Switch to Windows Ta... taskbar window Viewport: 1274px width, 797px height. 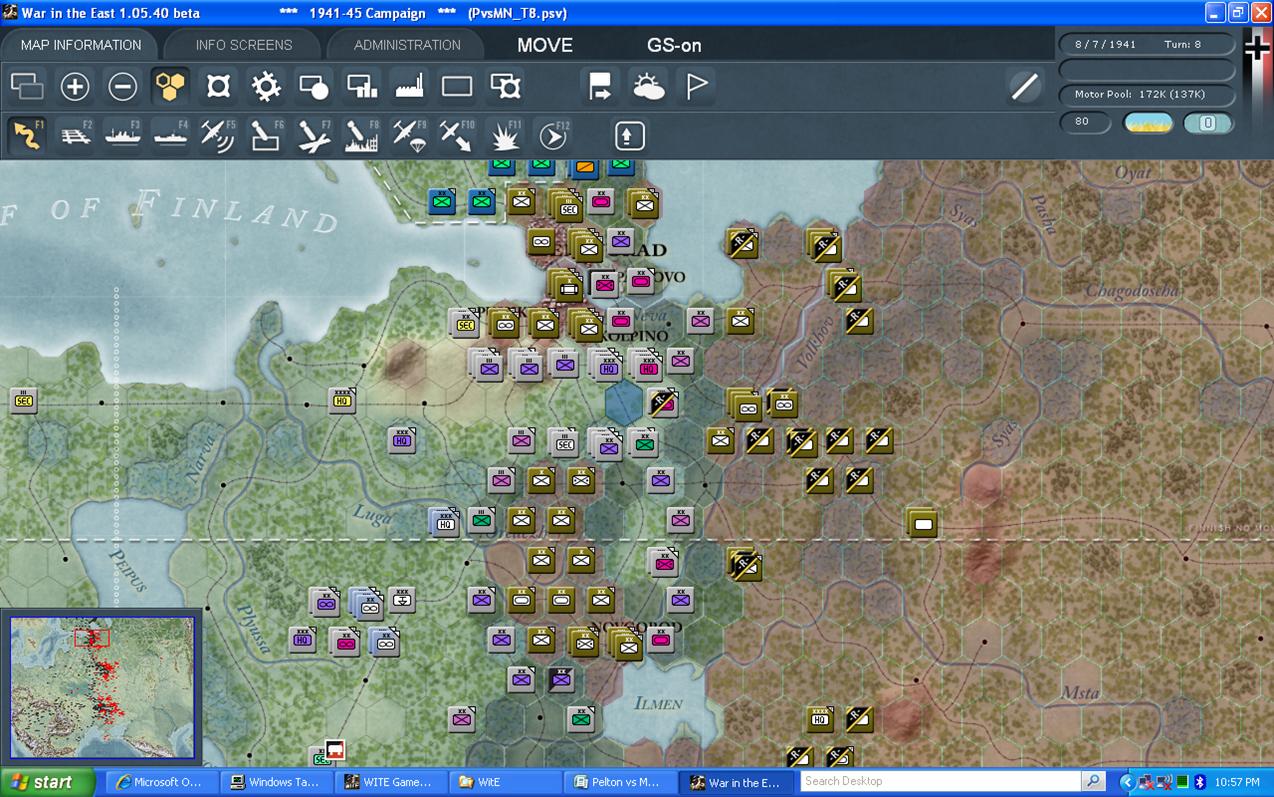[x=275, y=782]
